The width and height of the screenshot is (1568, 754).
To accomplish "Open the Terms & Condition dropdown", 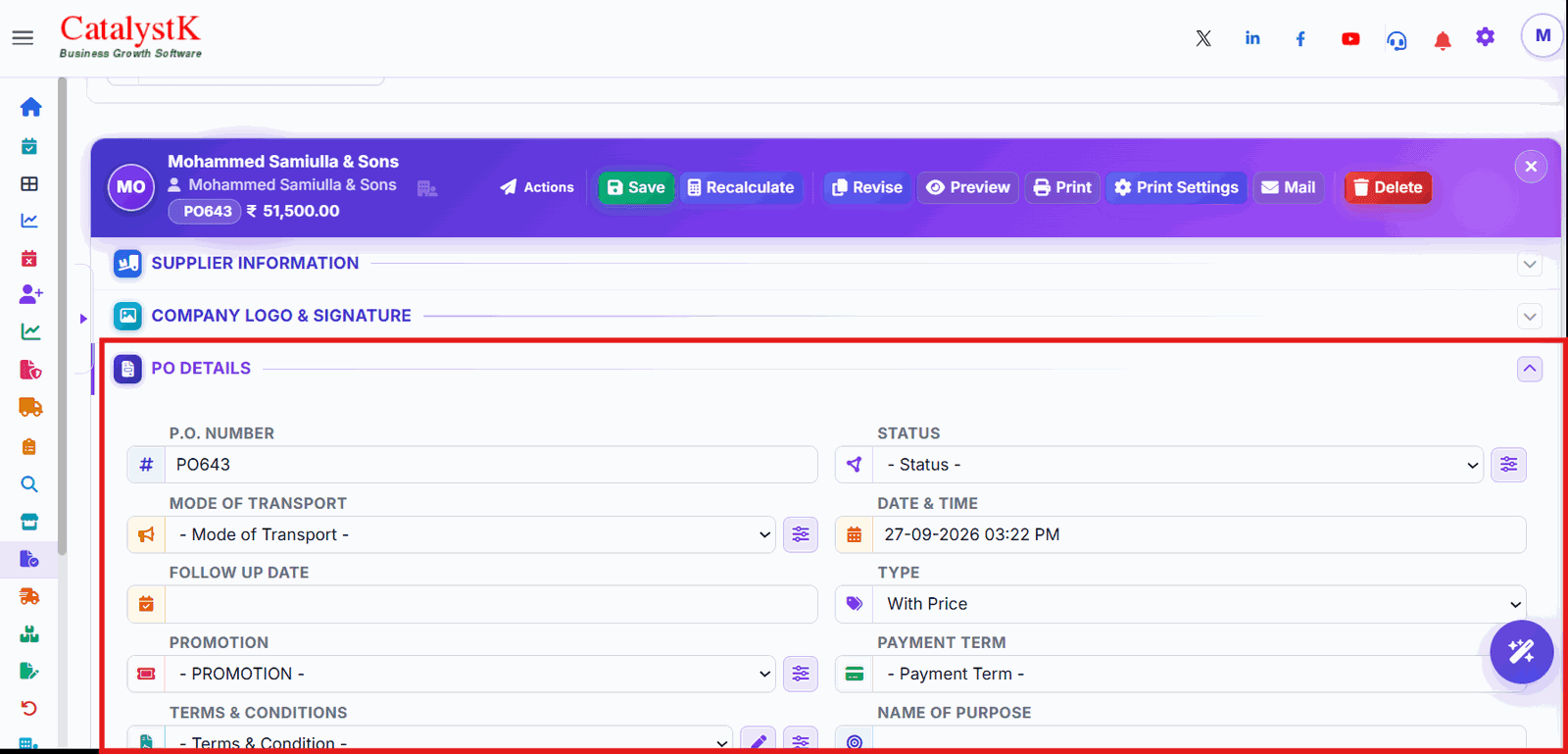I will 449,740.
